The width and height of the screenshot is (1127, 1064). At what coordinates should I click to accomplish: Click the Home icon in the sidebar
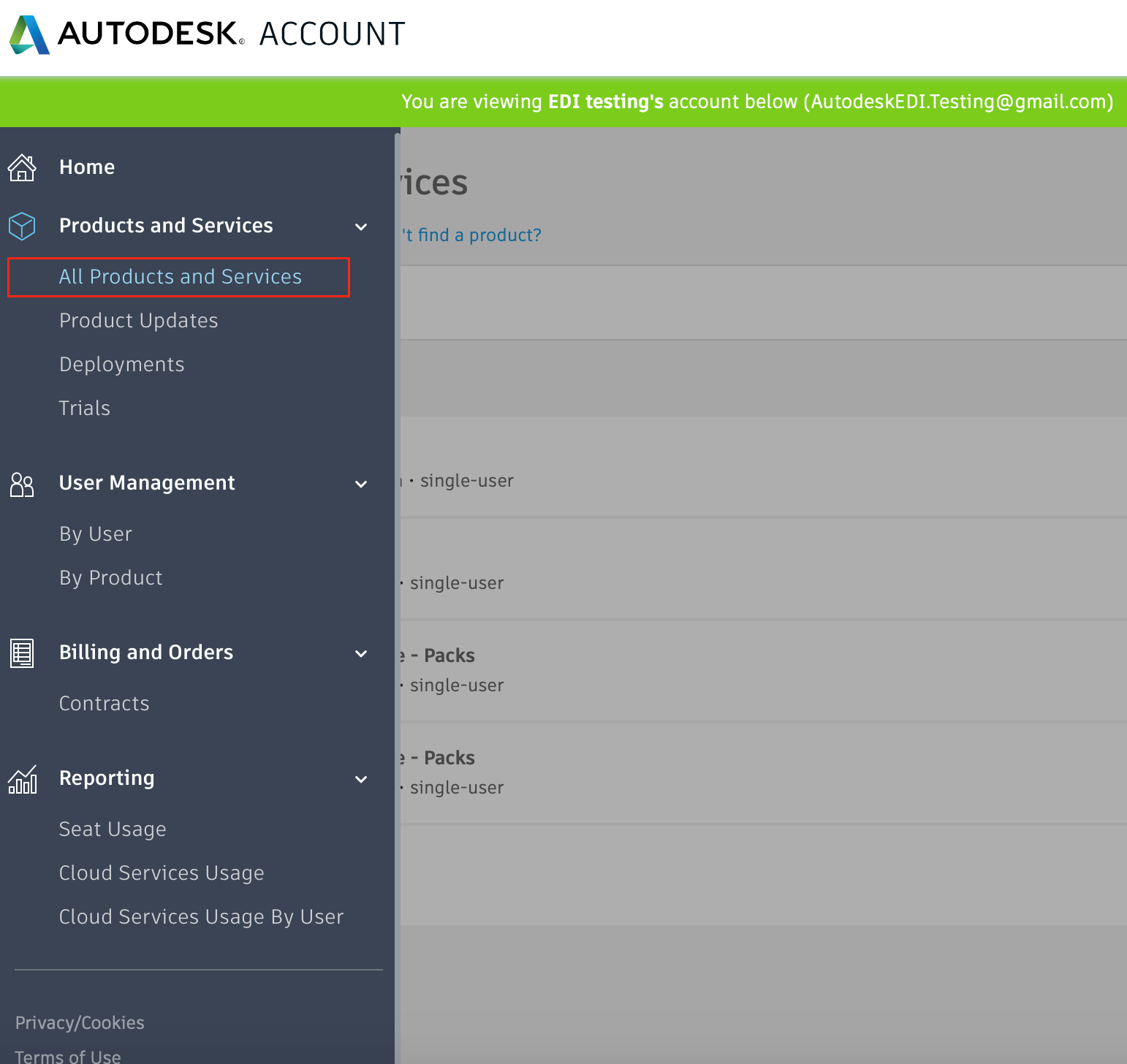click(x=22, y=167)
